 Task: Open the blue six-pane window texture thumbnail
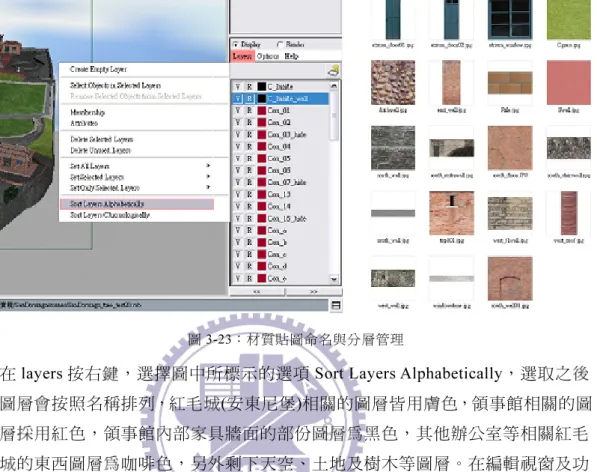[510, 19]
